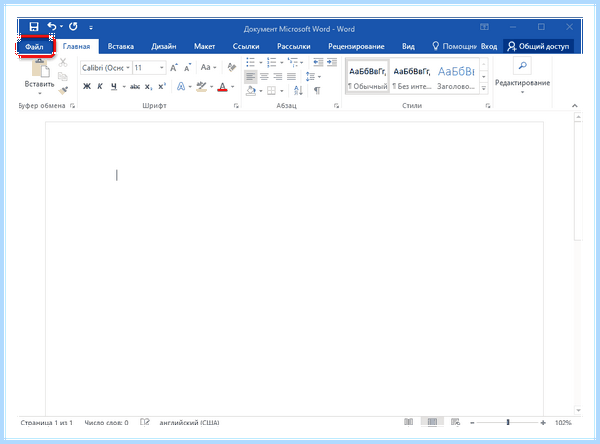Image resolution: width=600 pixels, height=444 pixels.
Task: Open the Шрифт dialog launcher
Action: (236, 106)
